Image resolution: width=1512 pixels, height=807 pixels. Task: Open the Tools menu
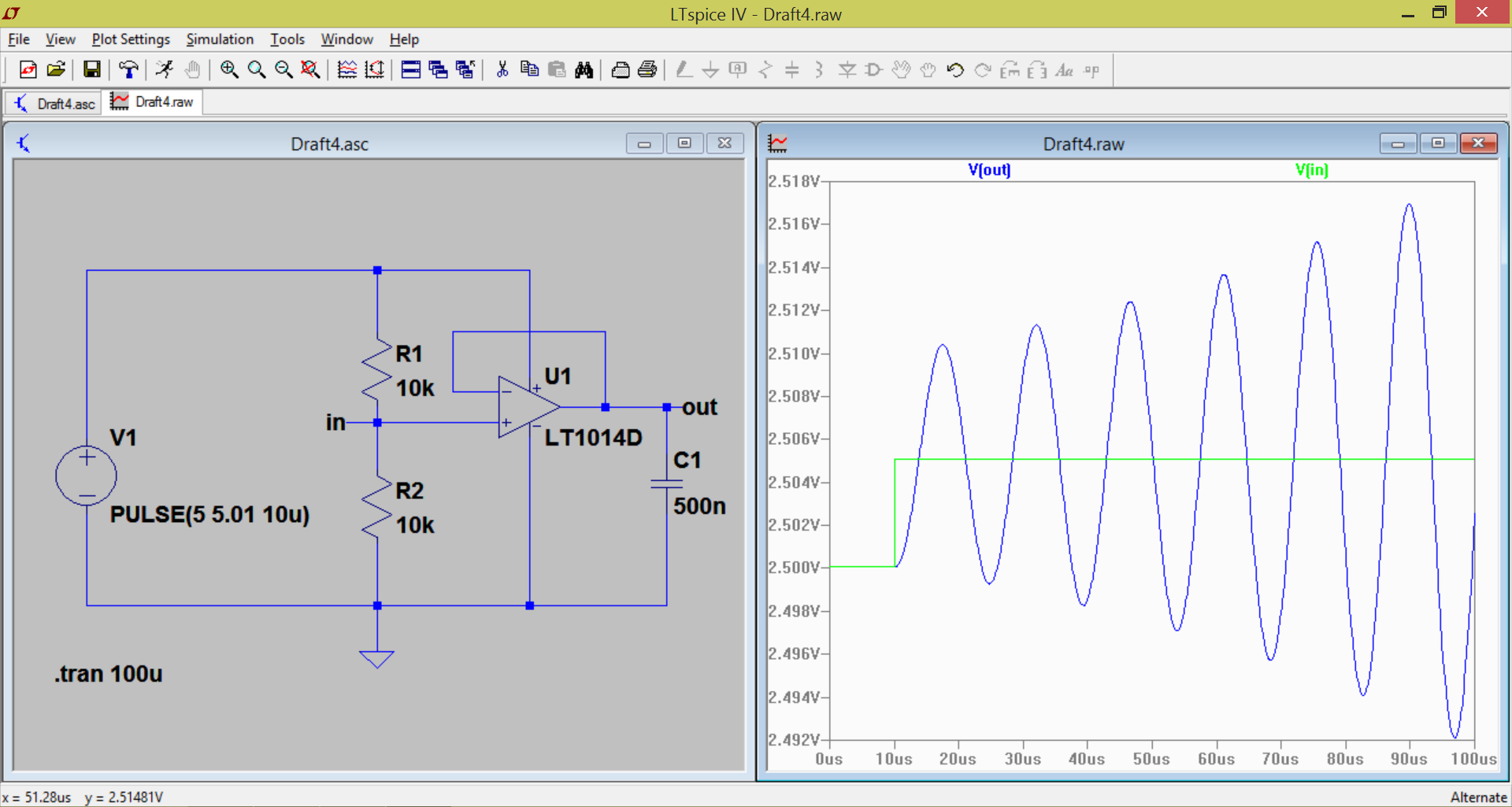point(287,39)
